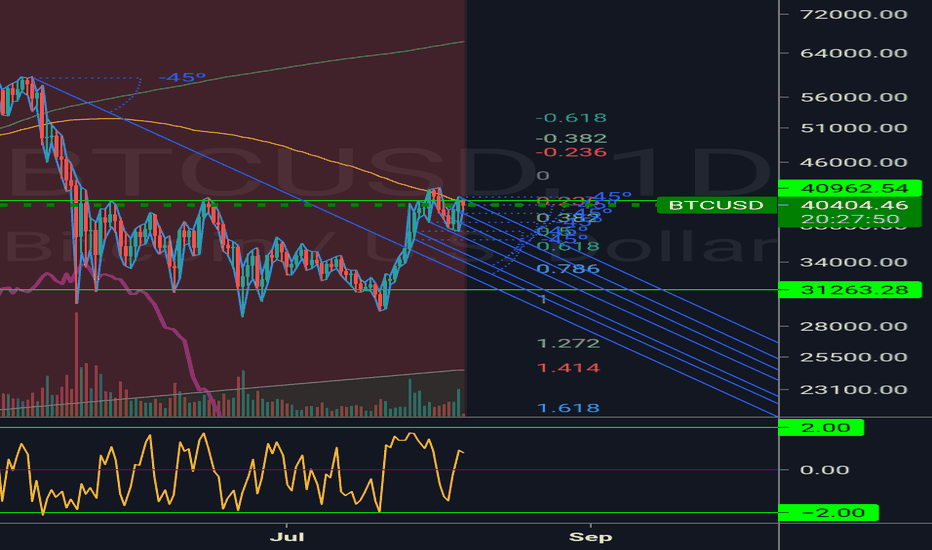Click the 72000.00 price scale value
Image resolution: width=932 pixels, height=550 pixels.
pyautogui.click(x=854, y=14)
